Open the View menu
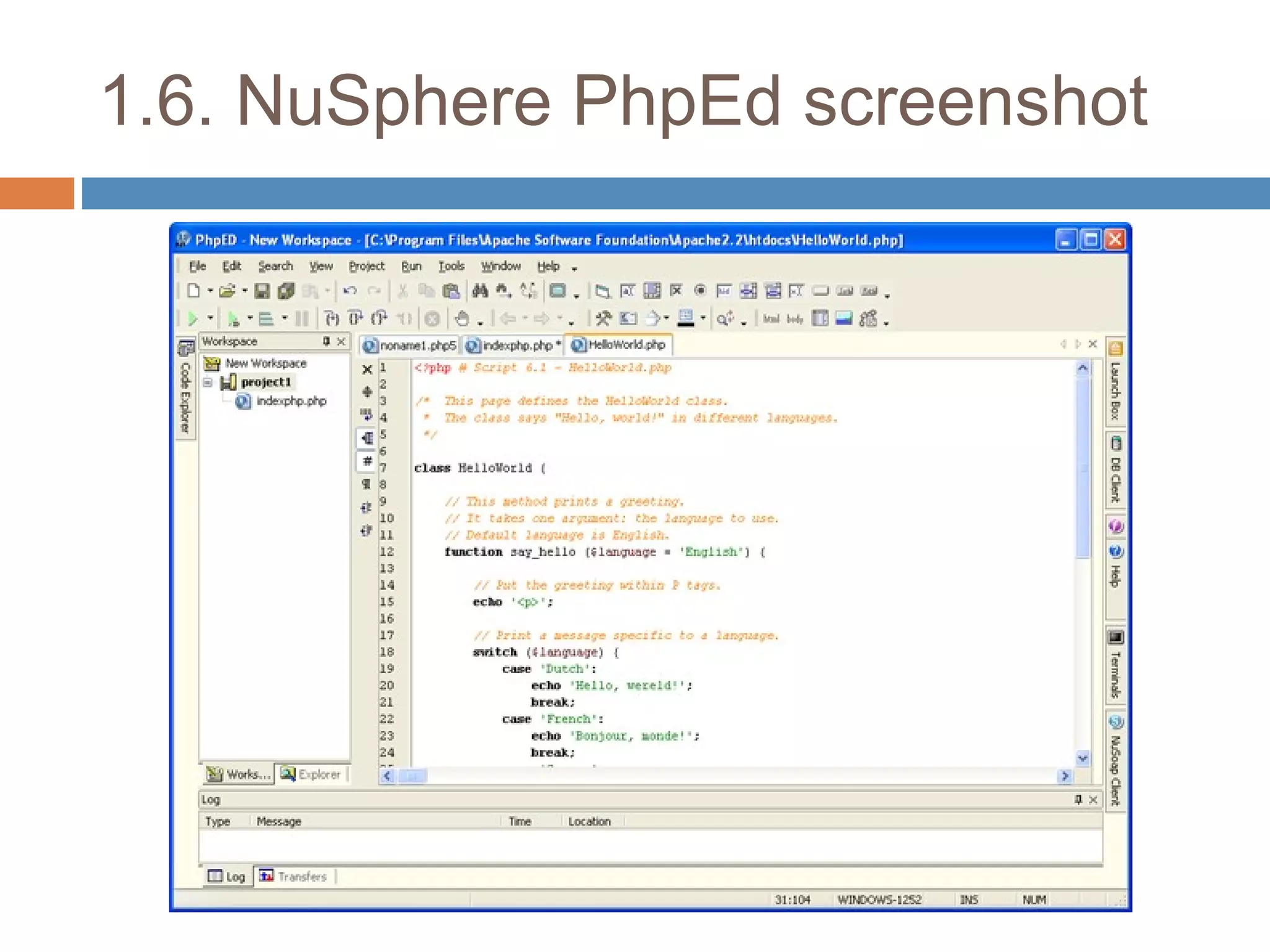Screen dimensions: 1270x952 [321, 267]
